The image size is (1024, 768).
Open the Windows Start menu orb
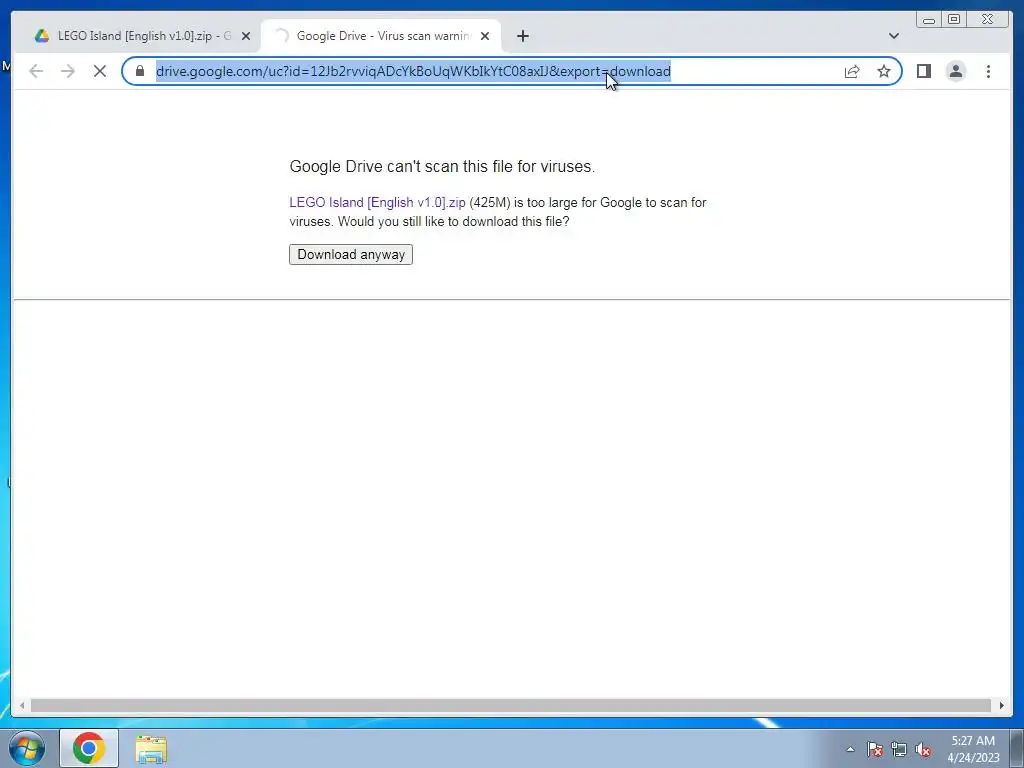coord(27,748)
